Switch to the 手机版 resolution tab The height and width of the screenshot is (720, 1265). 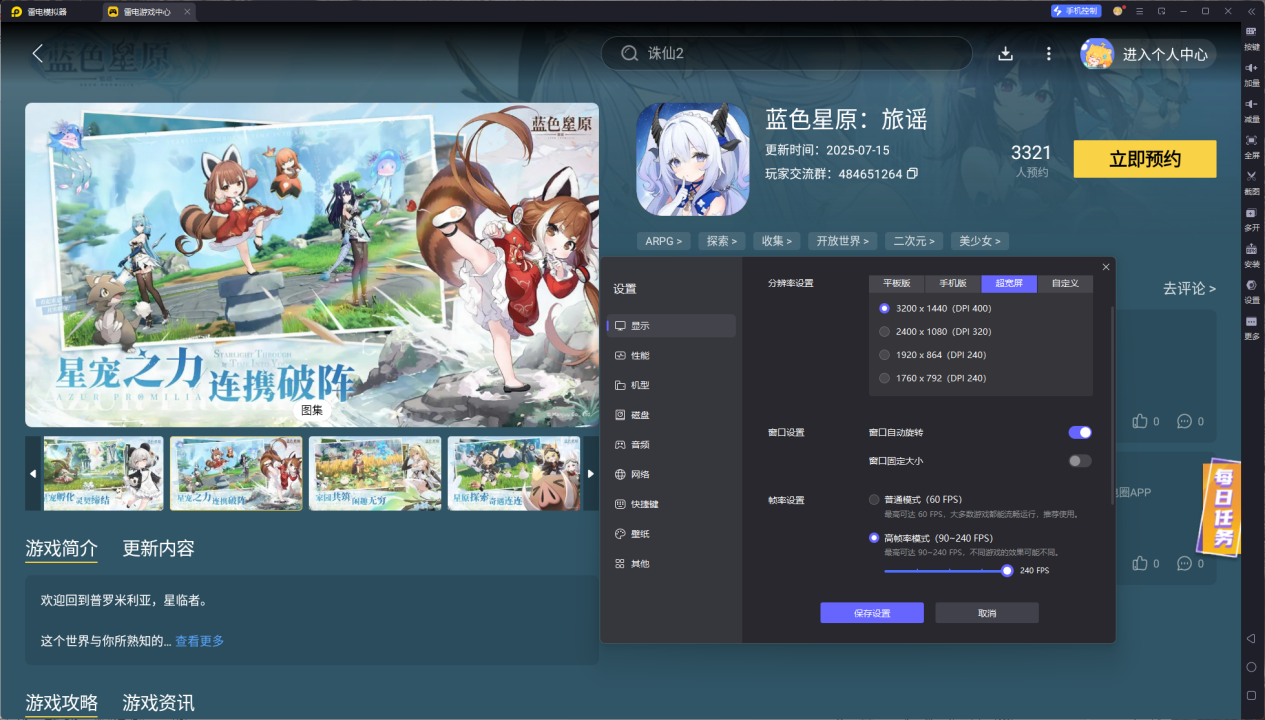coord(953,283)
